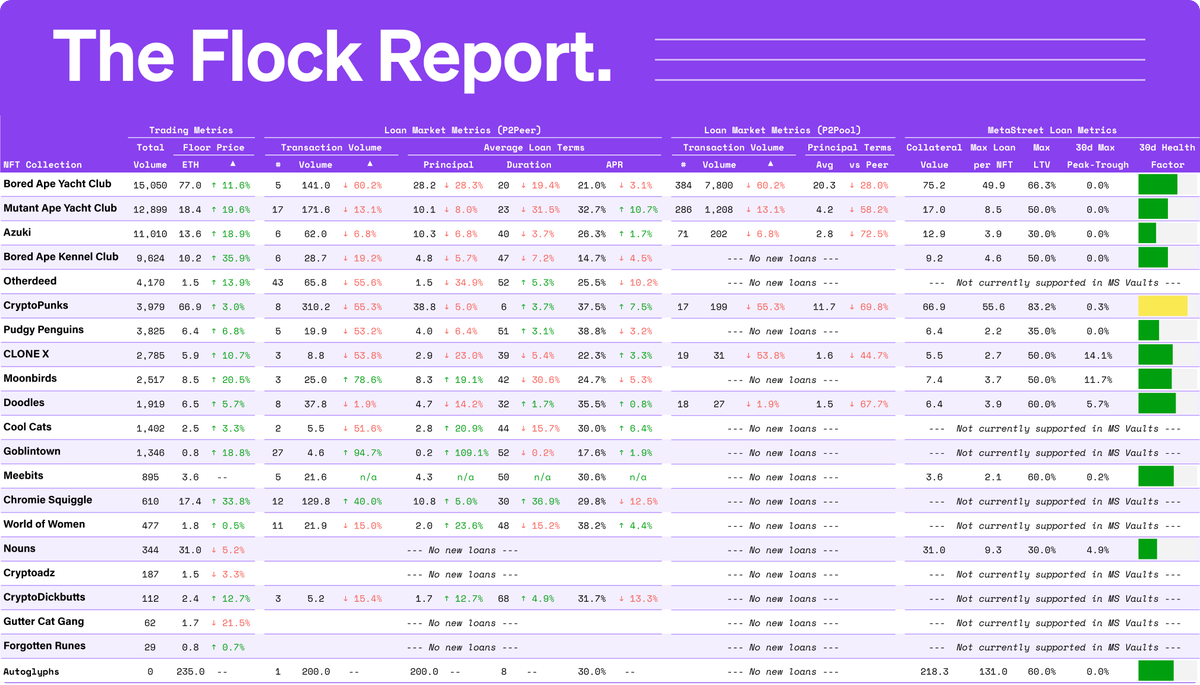The image size is (1200, 685).
Task: Click the Goblintown collection name
Action: coord(32,452)
